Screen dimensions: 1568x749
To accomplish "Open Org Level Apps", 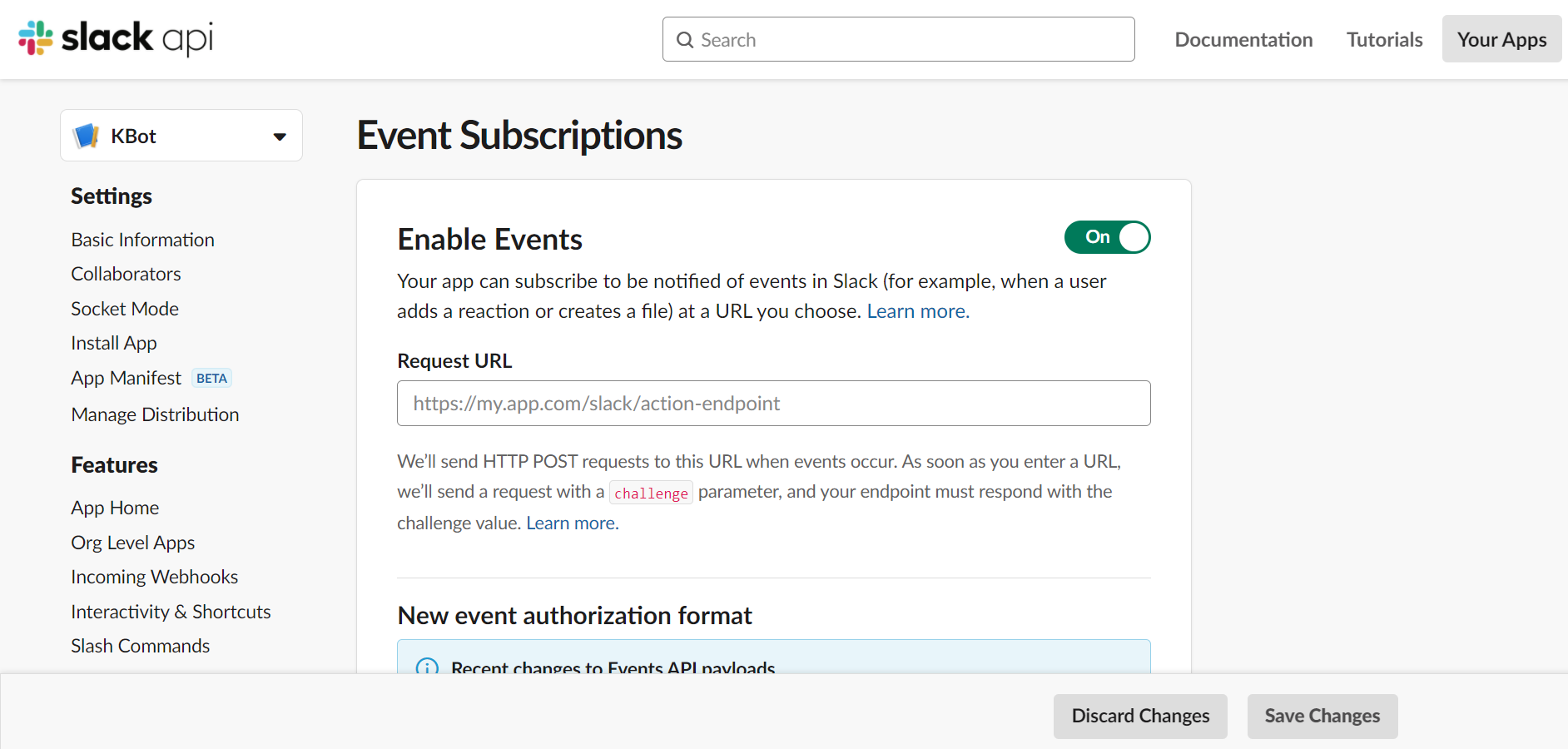I will (x=133, y=543).
